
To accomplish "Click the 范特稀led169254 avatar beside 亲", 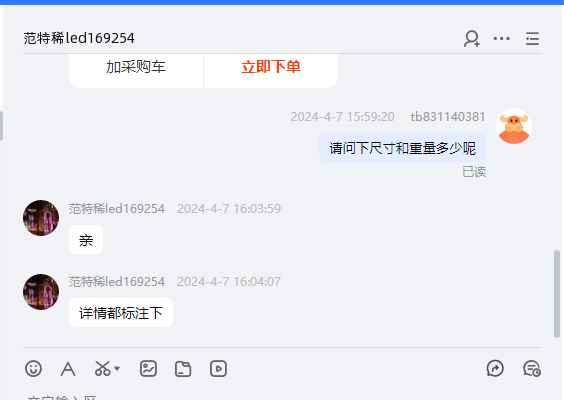I will tap(41, 218).
